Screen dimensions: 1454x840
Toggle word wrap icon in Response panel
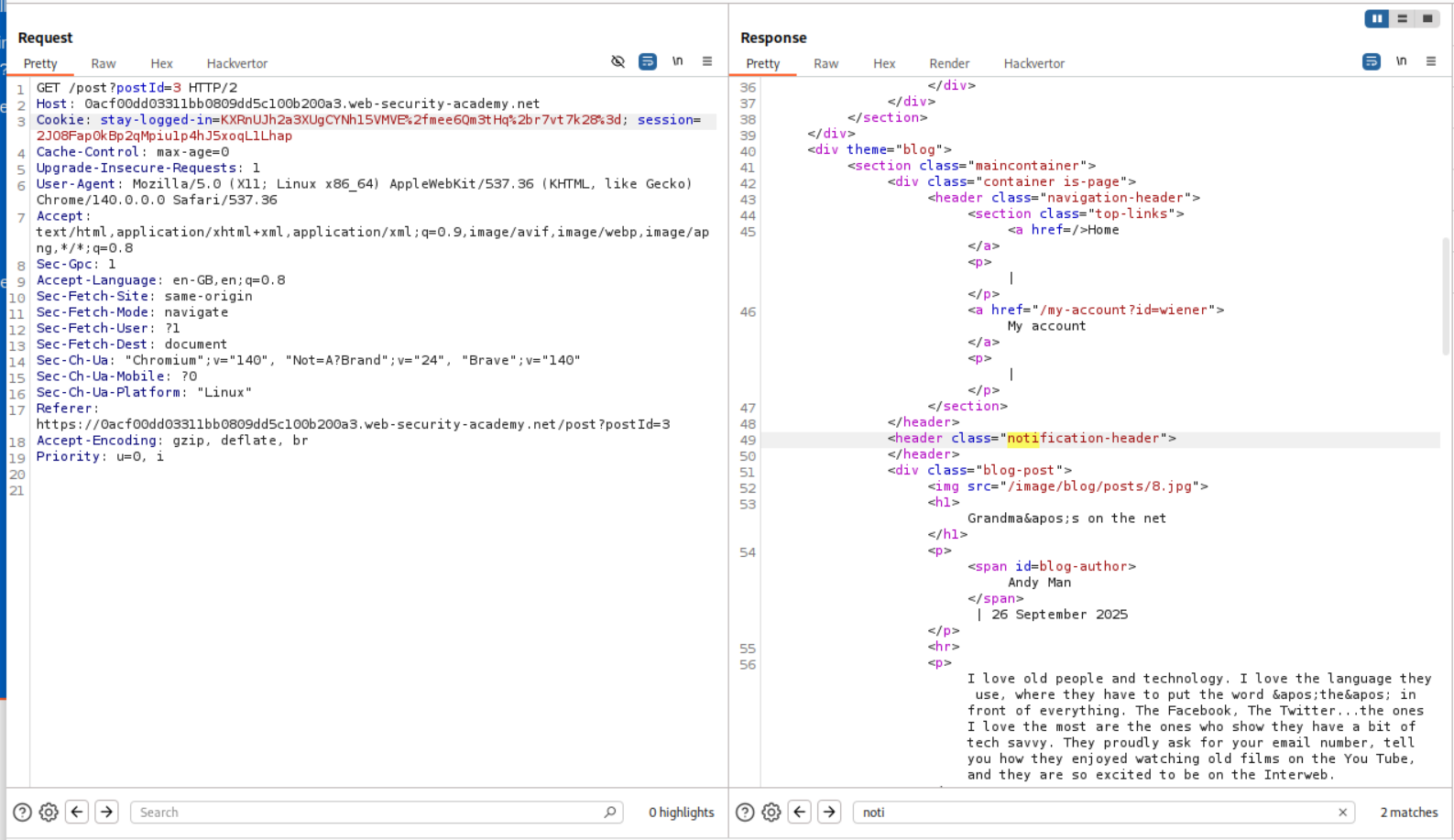(1371, 61)
